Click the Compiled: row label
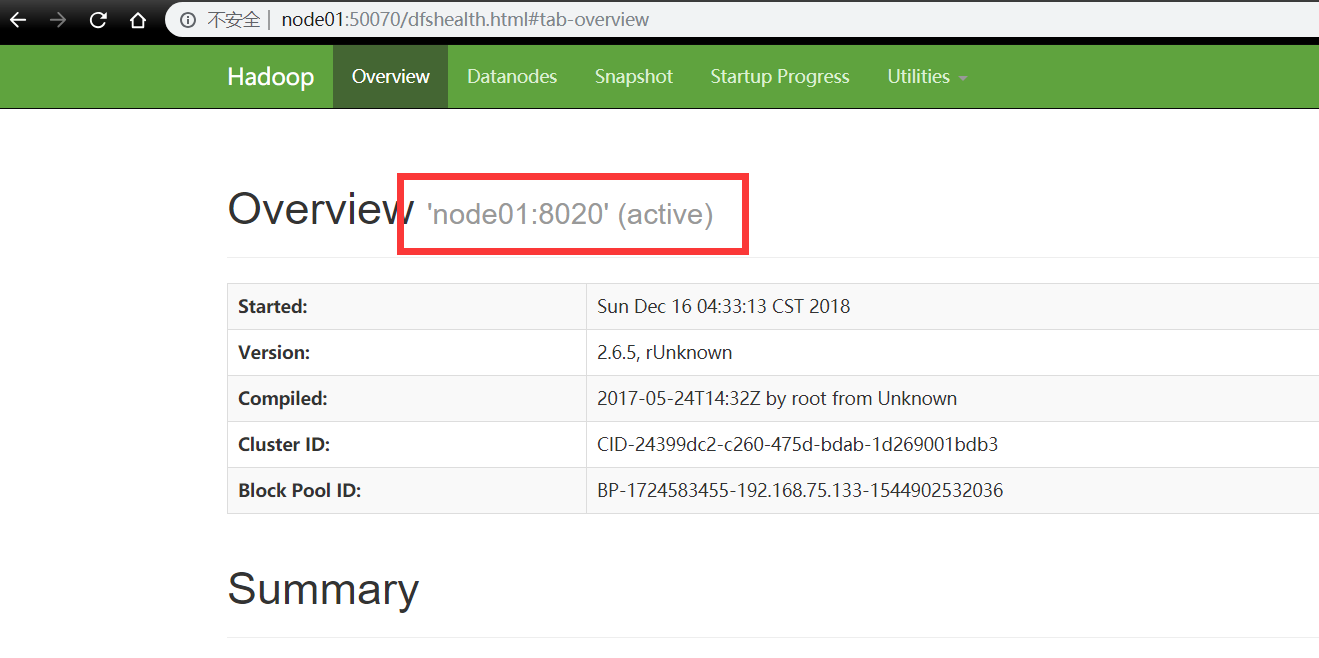This screenshot has height=658, width=1319. (x=283, y=399)
